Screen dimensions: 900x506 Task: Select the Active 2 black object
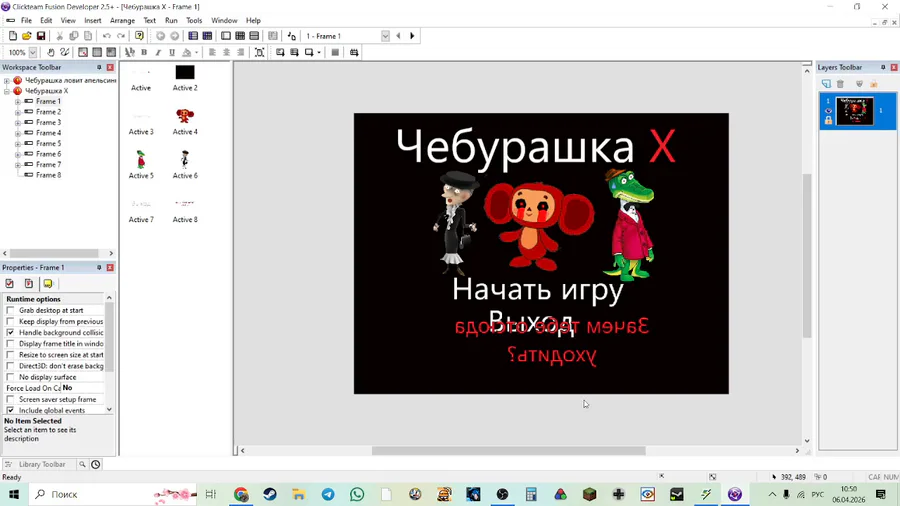pos(185,77)
